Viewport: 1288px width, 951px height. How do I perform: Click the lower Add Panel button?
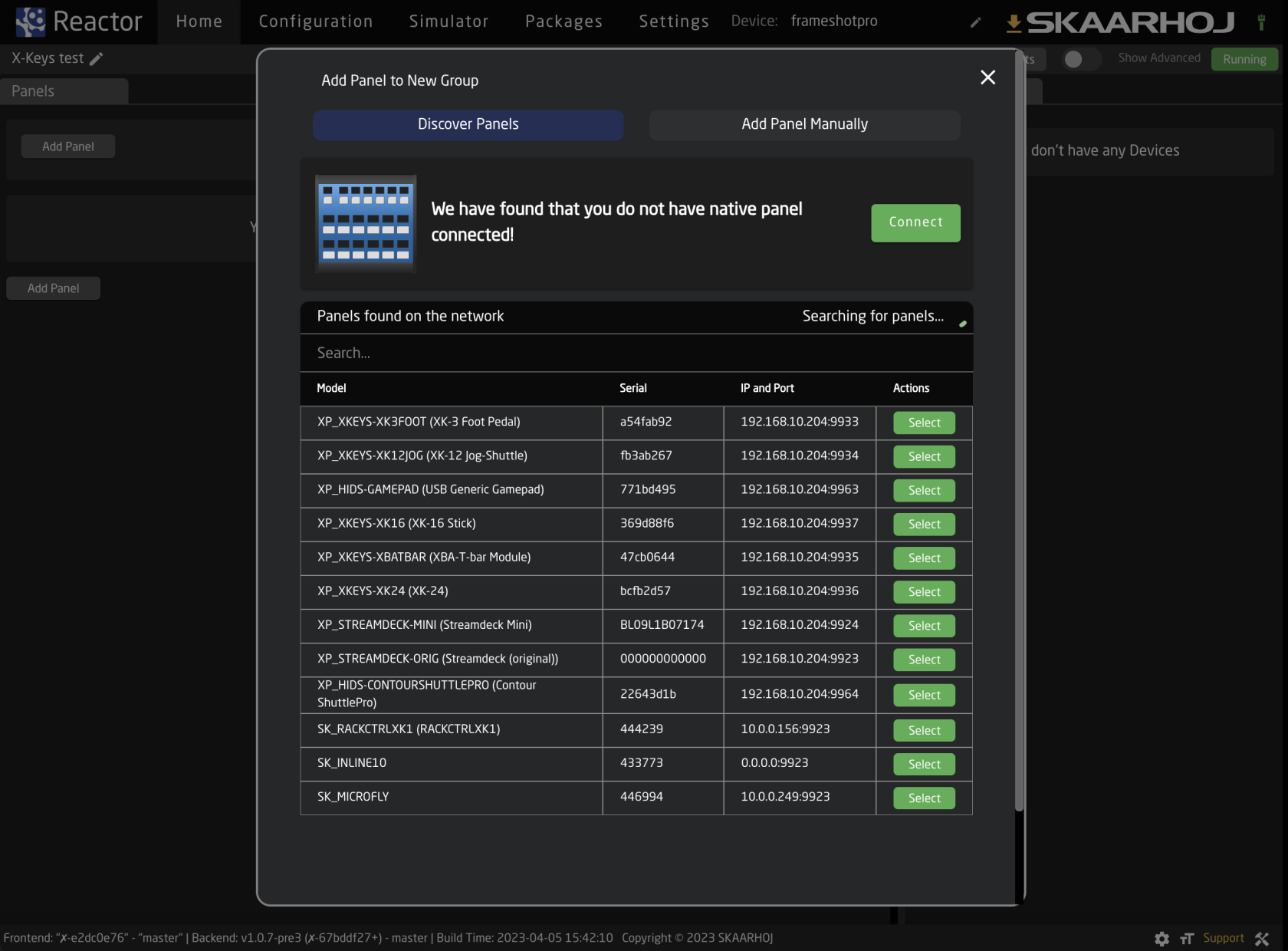pyautogui.click(x=54, y=288)
